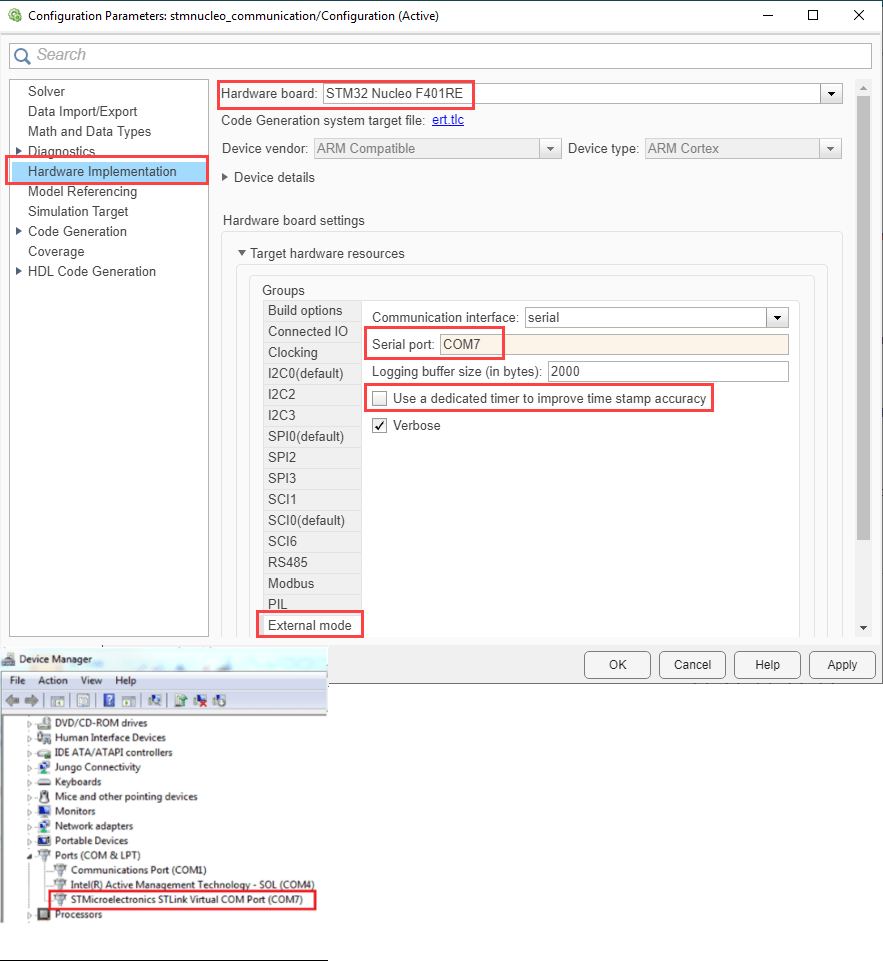Open the Communication interface dropdown
Viewport: 883px width, 961px height.
pyautogui.click(x=777, y=318)
